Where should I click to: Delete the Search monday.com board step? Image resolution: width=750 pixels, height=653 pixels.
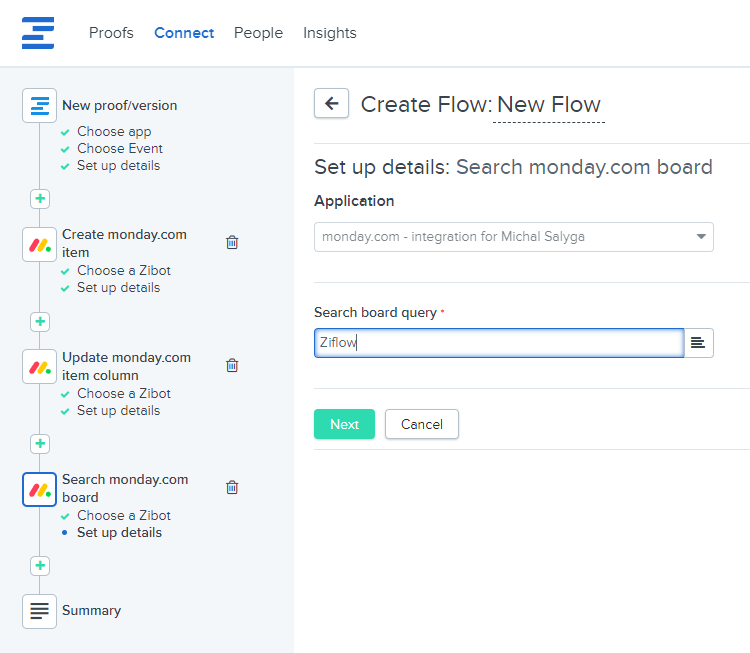pyautogui.click(x=232, y=487)
